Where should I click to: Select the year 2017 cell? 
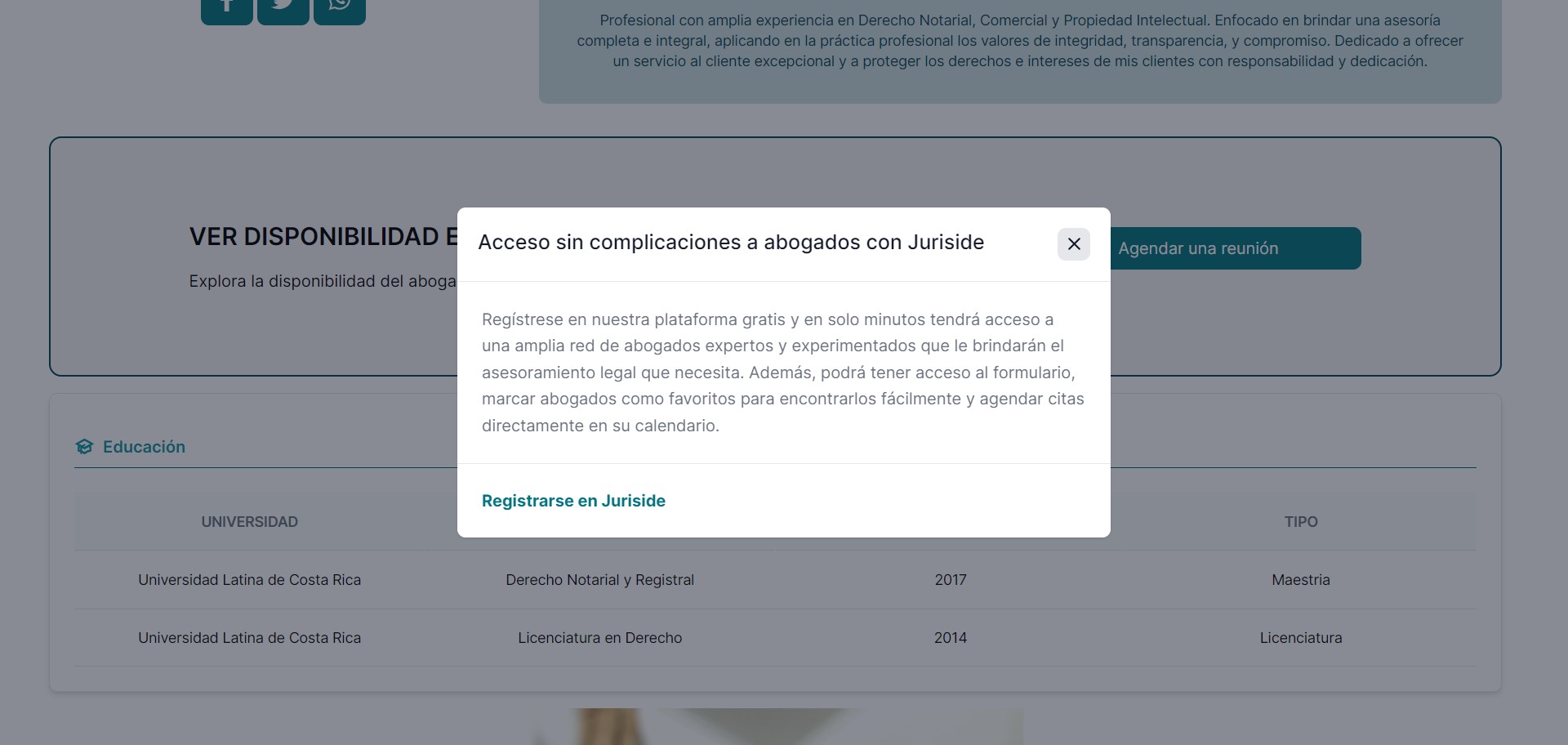[951, 580]
